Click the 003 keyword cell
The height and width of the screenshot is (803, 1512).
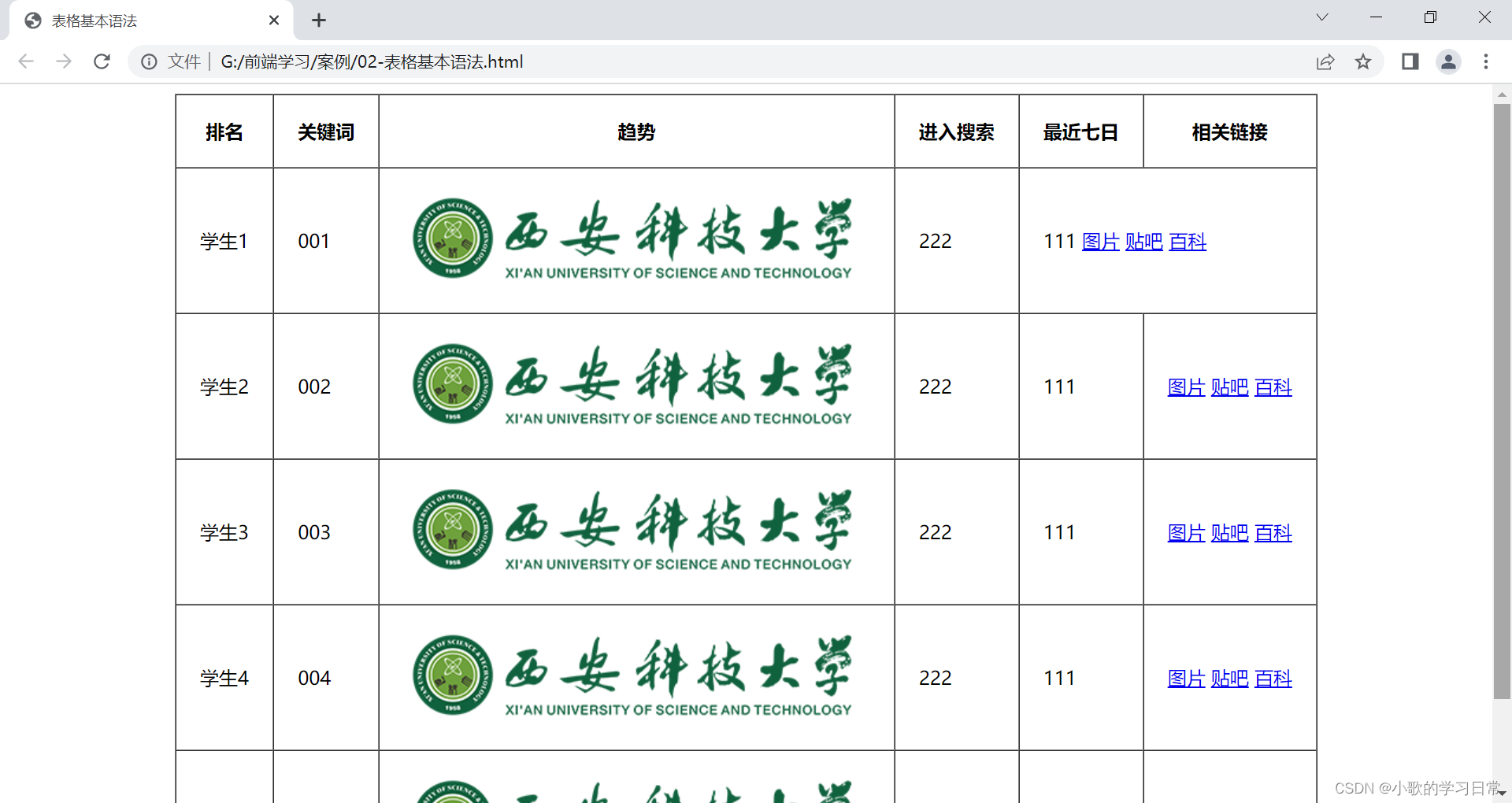(326, 532)
